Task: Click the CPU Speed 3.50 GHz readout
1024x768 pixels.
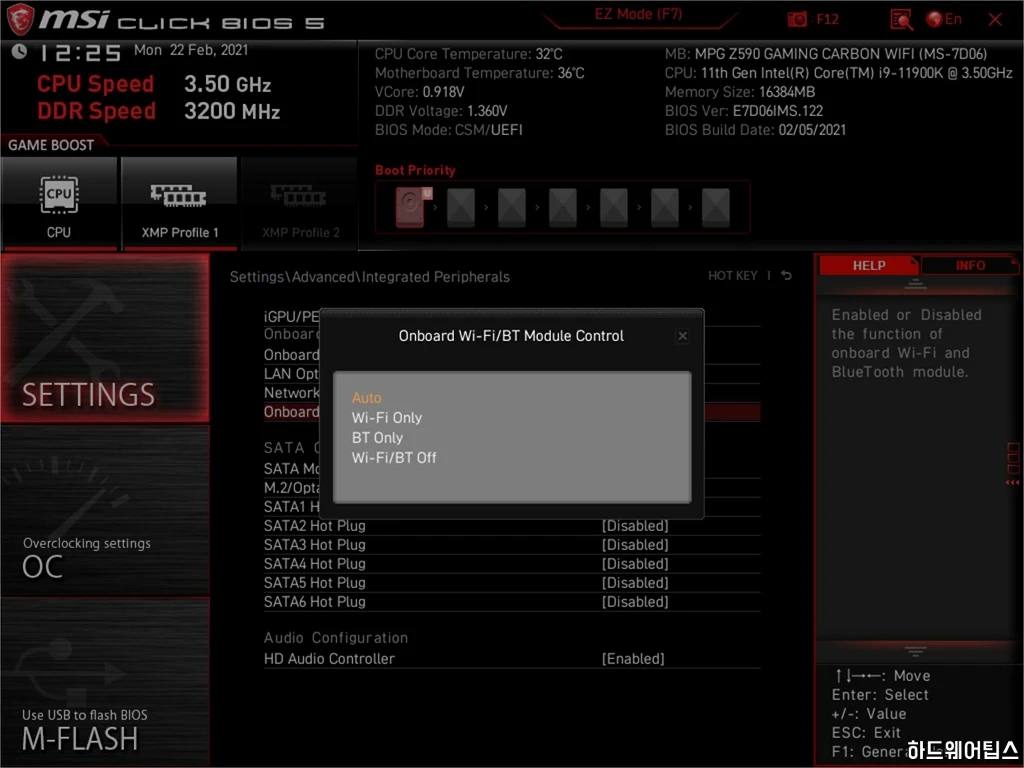Action: tap(154, 84)
